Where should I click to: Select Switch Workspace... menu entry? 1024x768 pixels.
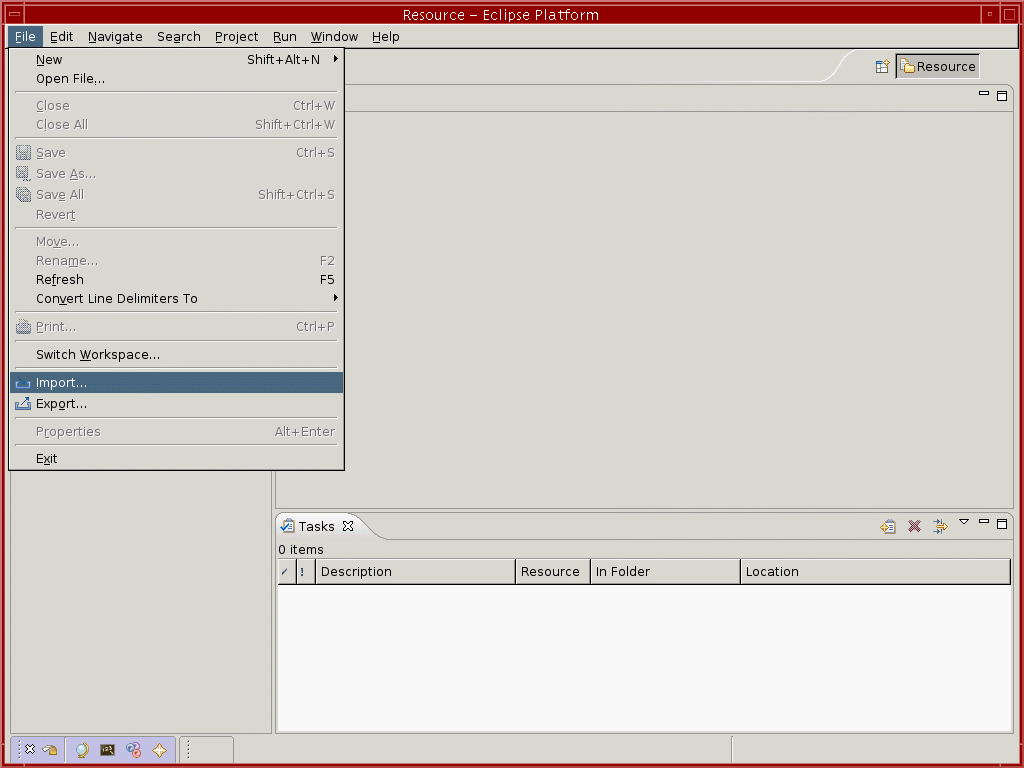pyautogui.click(x=98, y=355)
